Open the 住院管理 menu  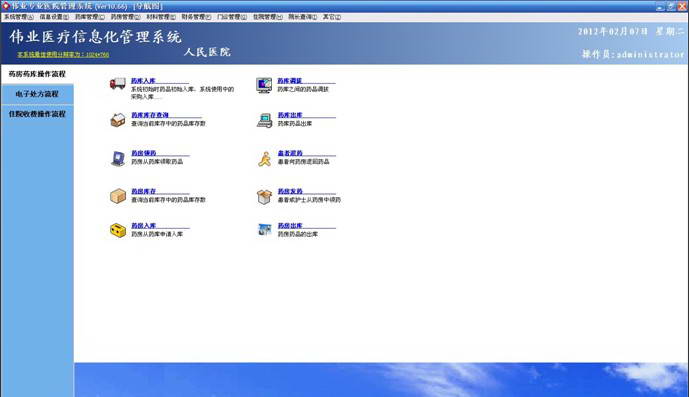(267, 17)
